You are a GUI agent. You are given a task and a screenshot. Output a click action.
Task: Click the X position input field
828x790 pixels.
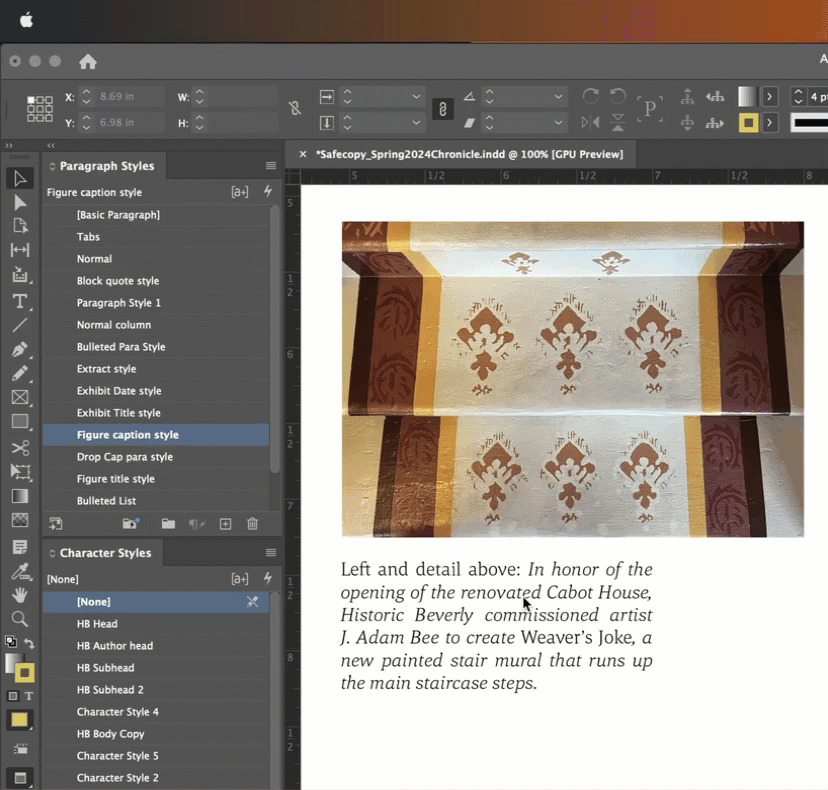coord(130,97)
